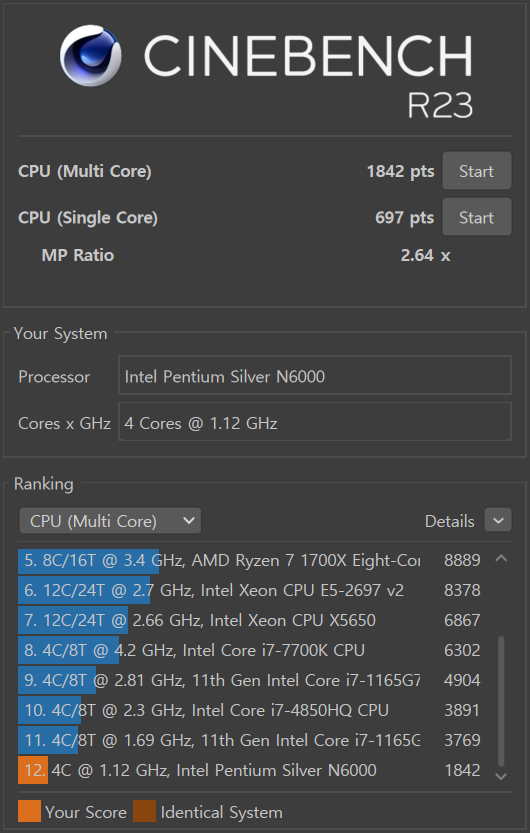The image size is (530, 833).
Task: Click ranking list scroll down arrow
Action: 501,776
